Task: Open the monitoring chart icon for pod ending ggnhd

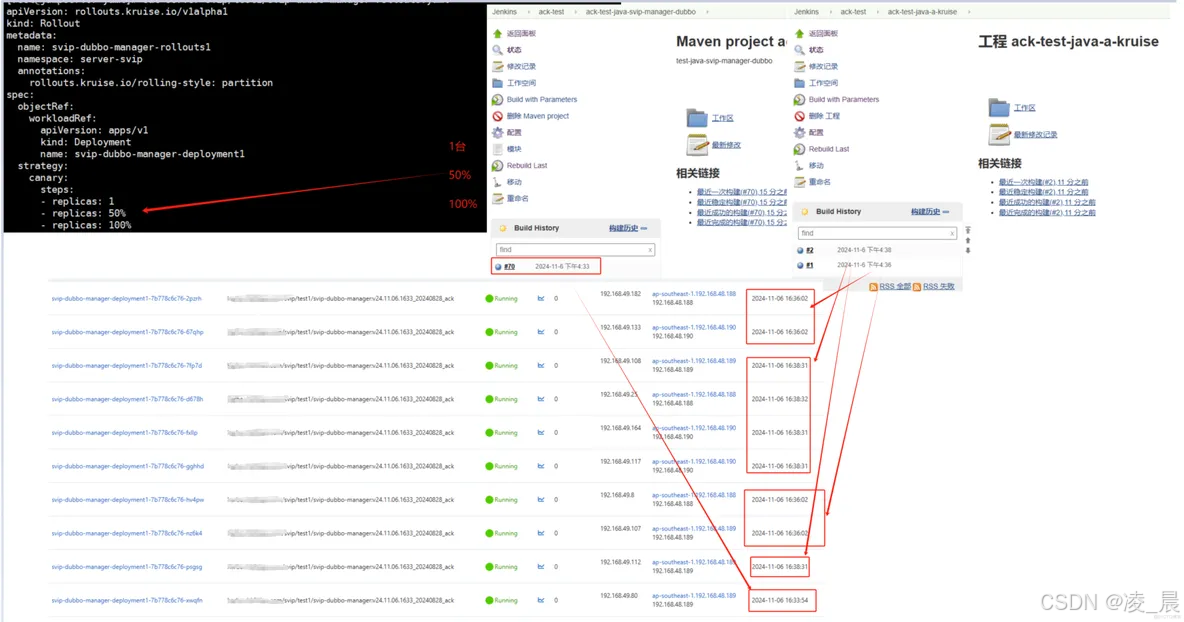Action: (x=541, y=466)
